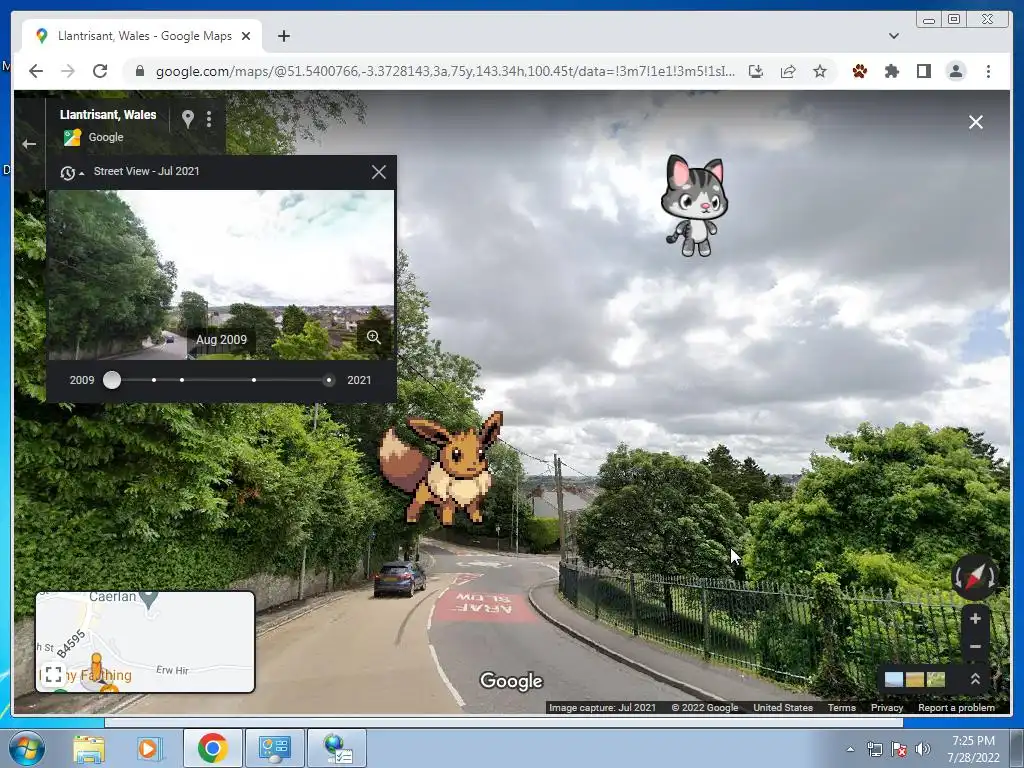Click the install app icon in address bar
The image size is (1024, 768).
click(x=756, y=71)
